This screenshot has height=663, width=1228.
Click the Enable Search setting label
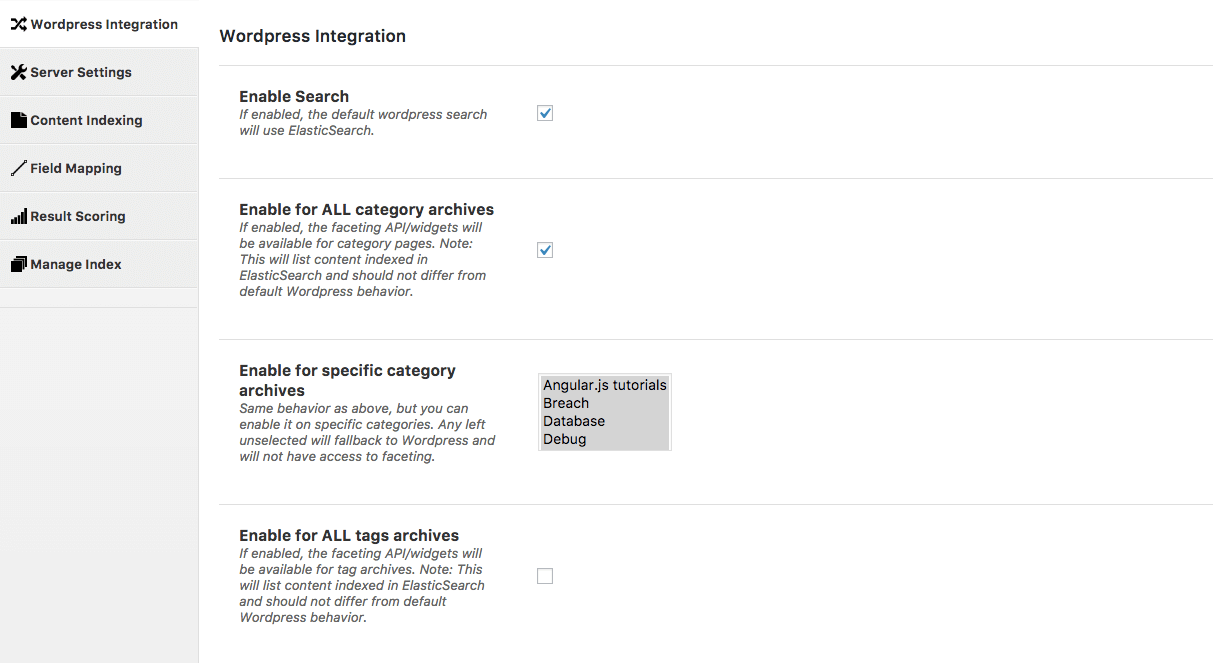[294, 96]
